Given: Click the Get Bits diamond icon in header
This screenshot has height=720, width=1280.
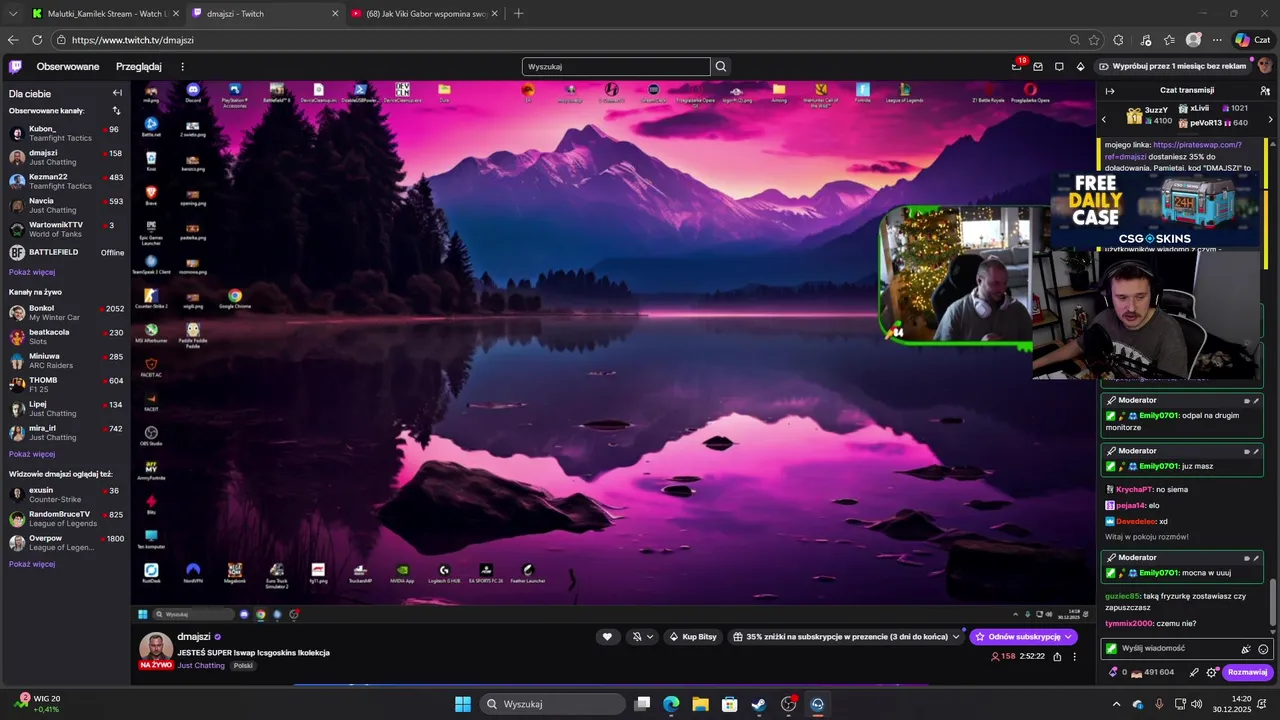Looking at the screenshot, I should (x=1080, y=67).
